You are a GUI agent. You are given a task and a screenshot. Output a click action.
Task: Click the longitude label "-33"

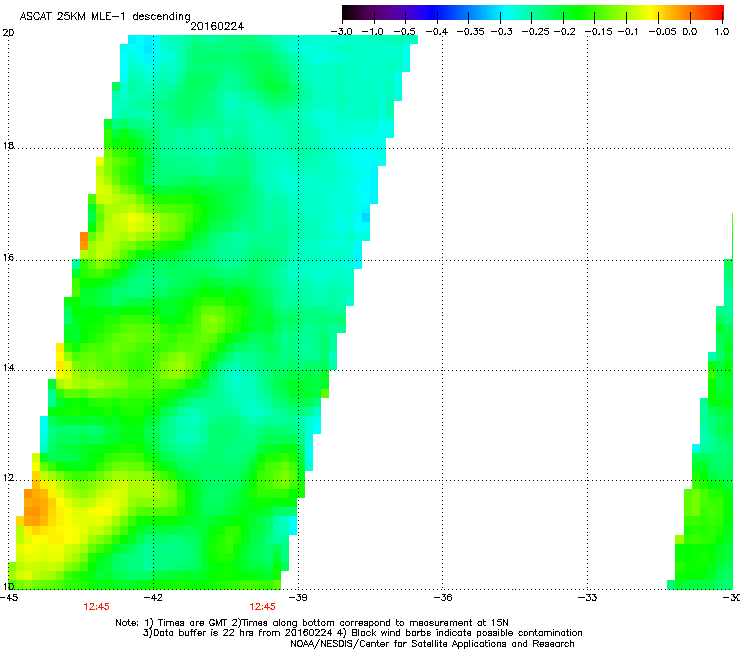[588, 598]
